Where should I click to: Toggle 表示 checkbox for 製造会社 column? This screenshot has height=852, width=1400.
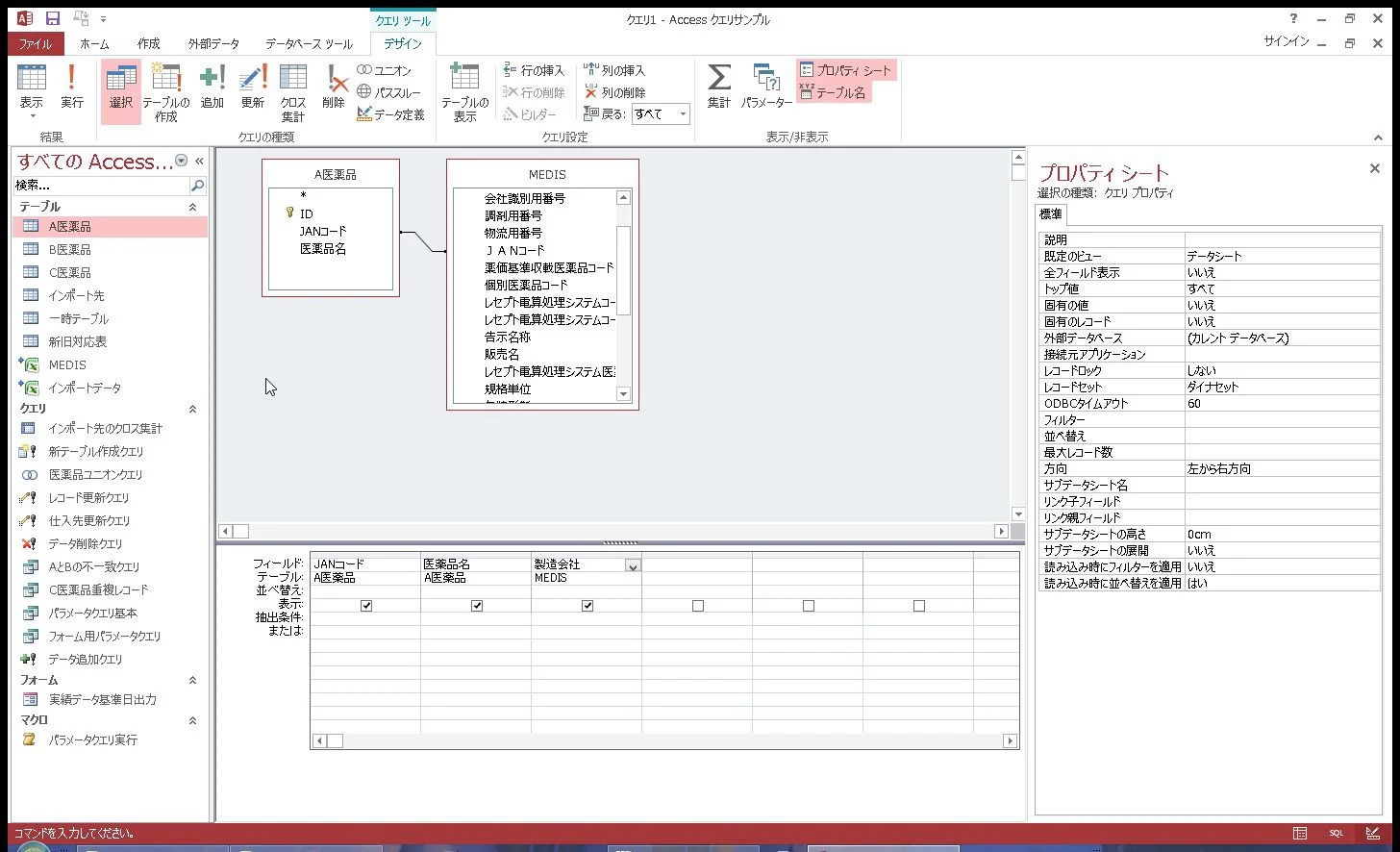(x=587, y=606)
